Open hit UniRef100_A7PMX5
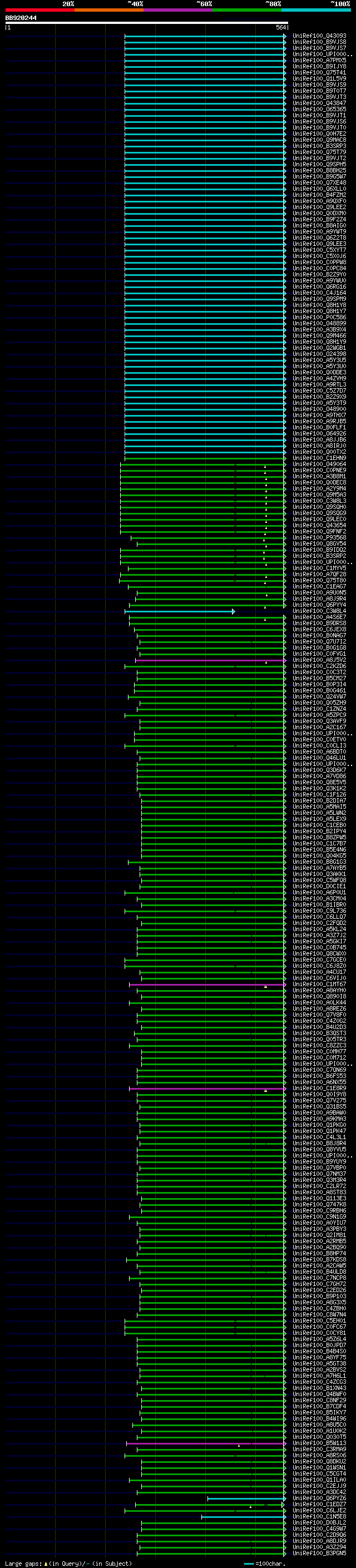This screenshot has height=1568, width=356. pos(319,60)
